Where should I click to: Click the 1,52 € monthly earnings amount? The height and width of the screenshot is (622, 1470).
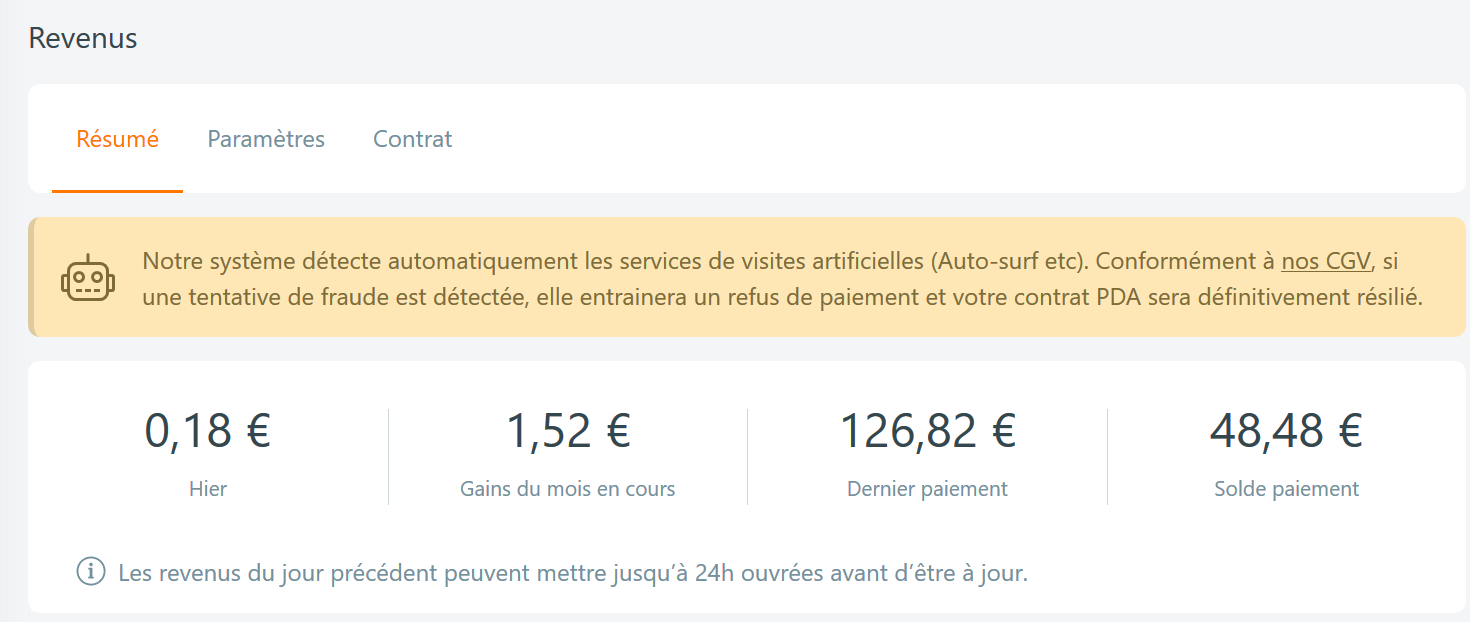pos(568,431)
